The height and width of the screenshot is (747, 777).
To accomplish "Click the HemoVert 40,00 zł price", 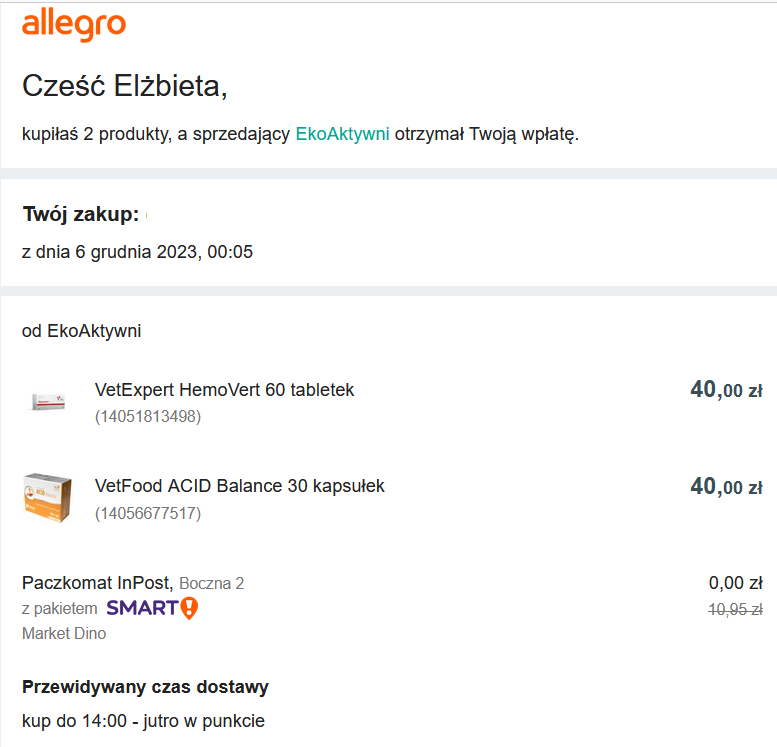I will click(726, 390).
